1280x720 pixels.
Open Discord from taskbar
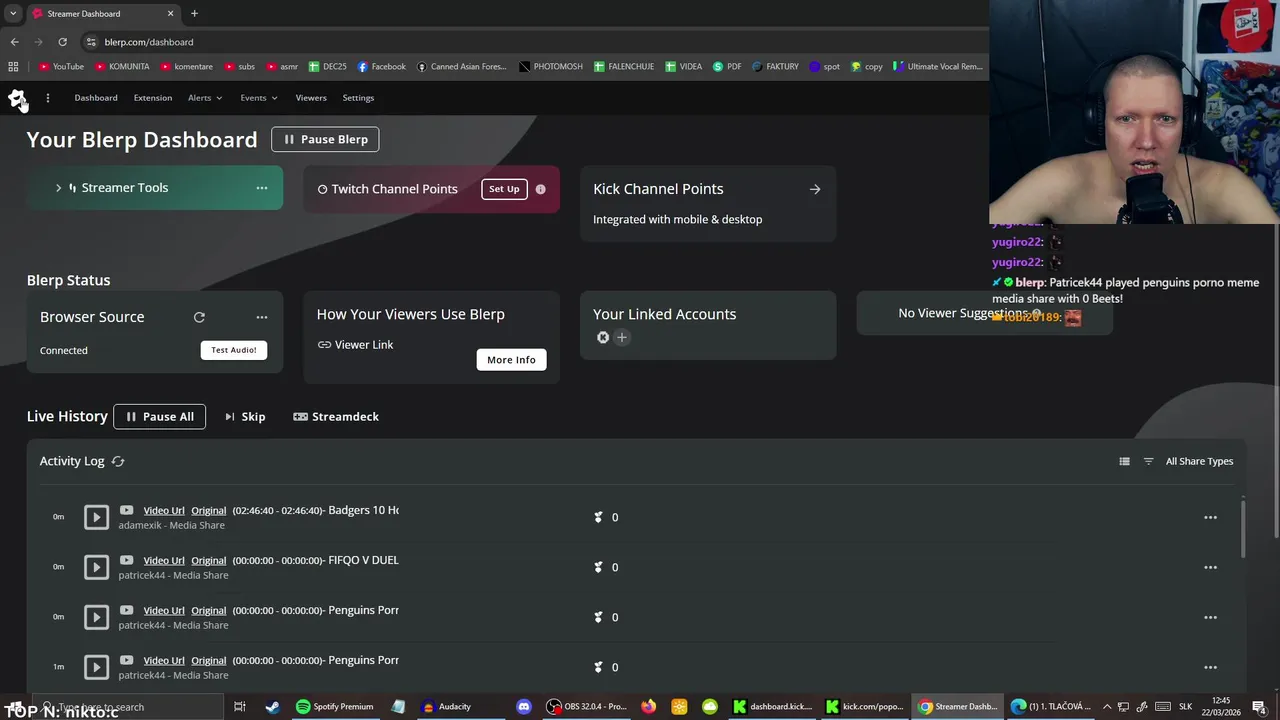(523, 707)
